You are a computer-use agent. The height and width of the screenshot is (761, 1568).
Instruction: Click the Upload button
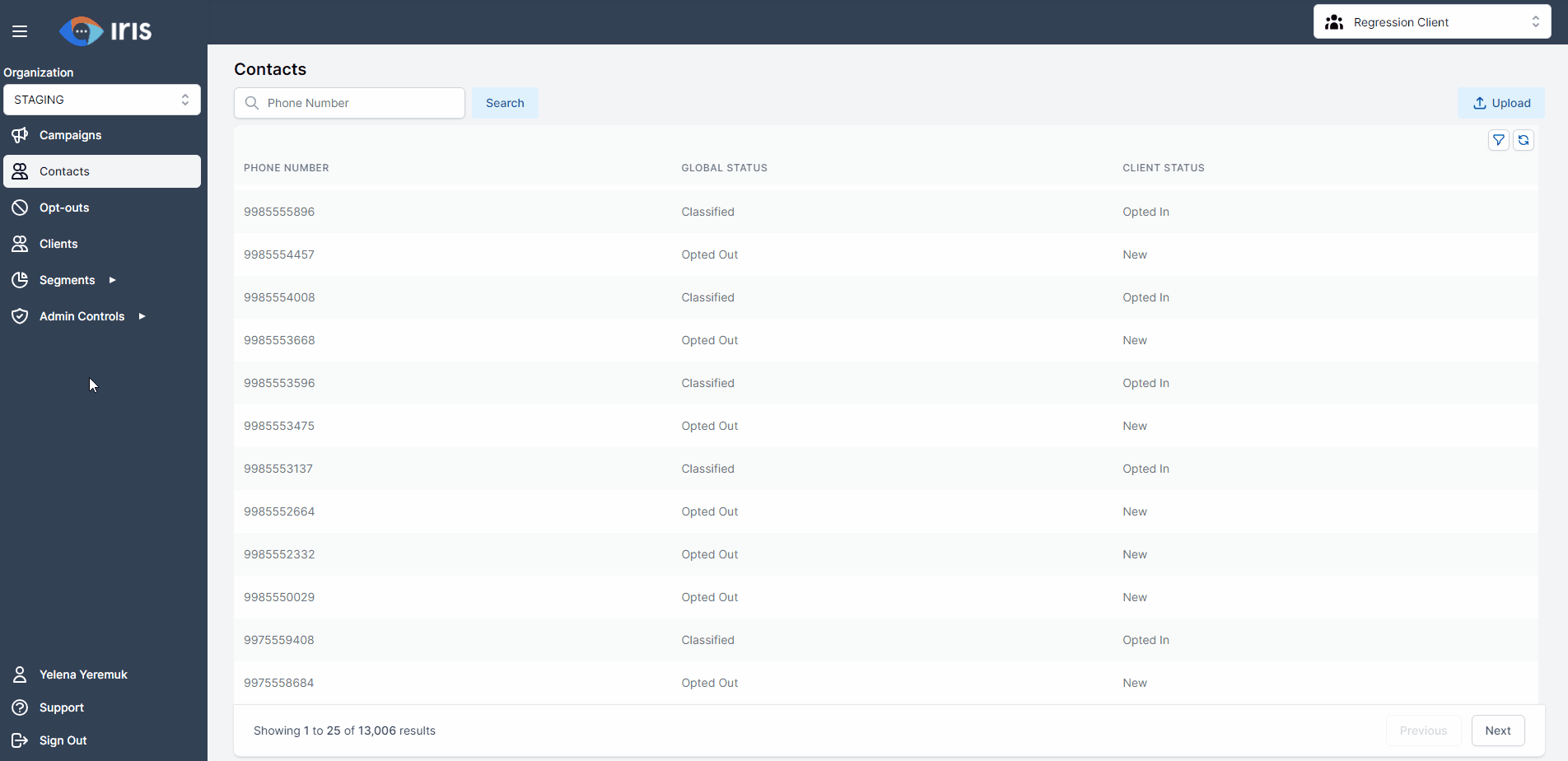[x=1501, y=103]
